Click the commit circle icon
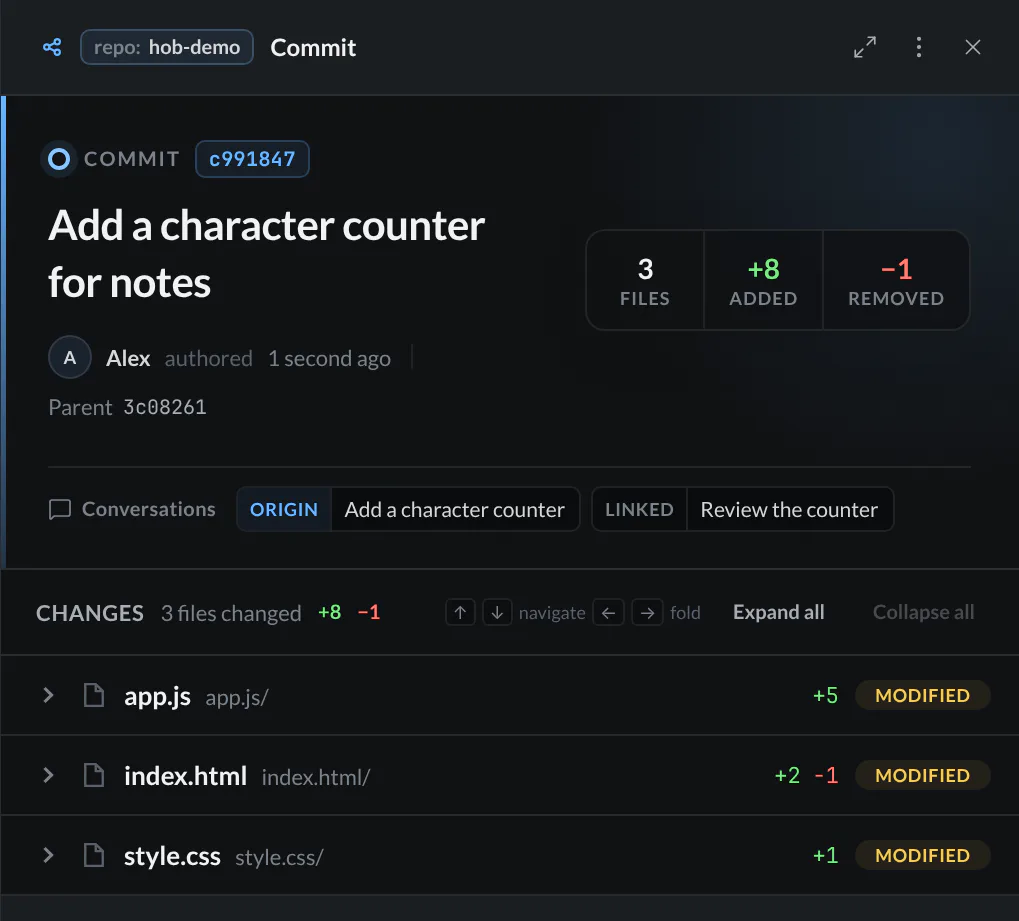The image size is (1019, 921). (x=58, y=159)
